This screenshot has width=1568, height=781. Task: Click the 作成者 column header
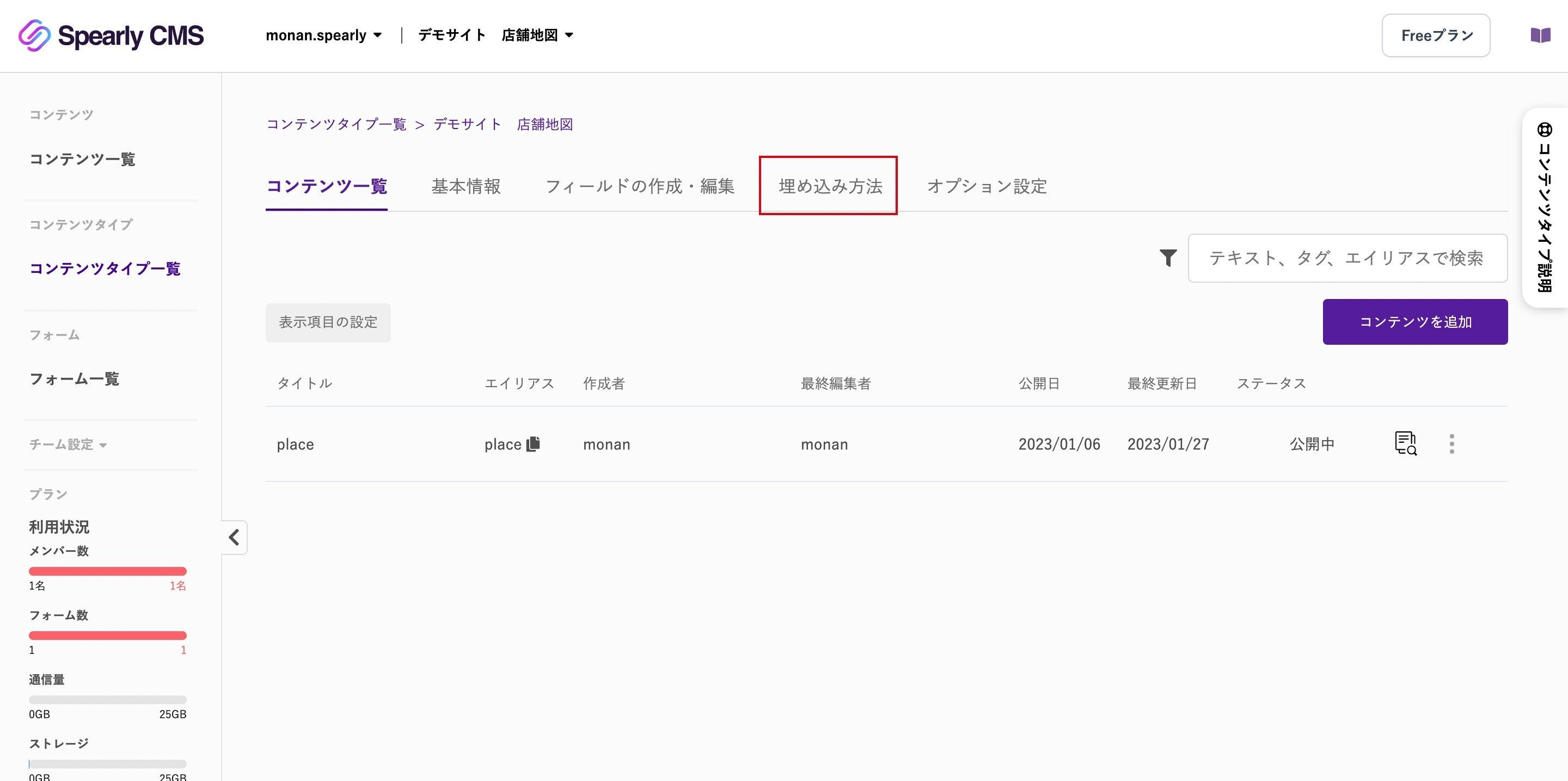pos(604,383)
